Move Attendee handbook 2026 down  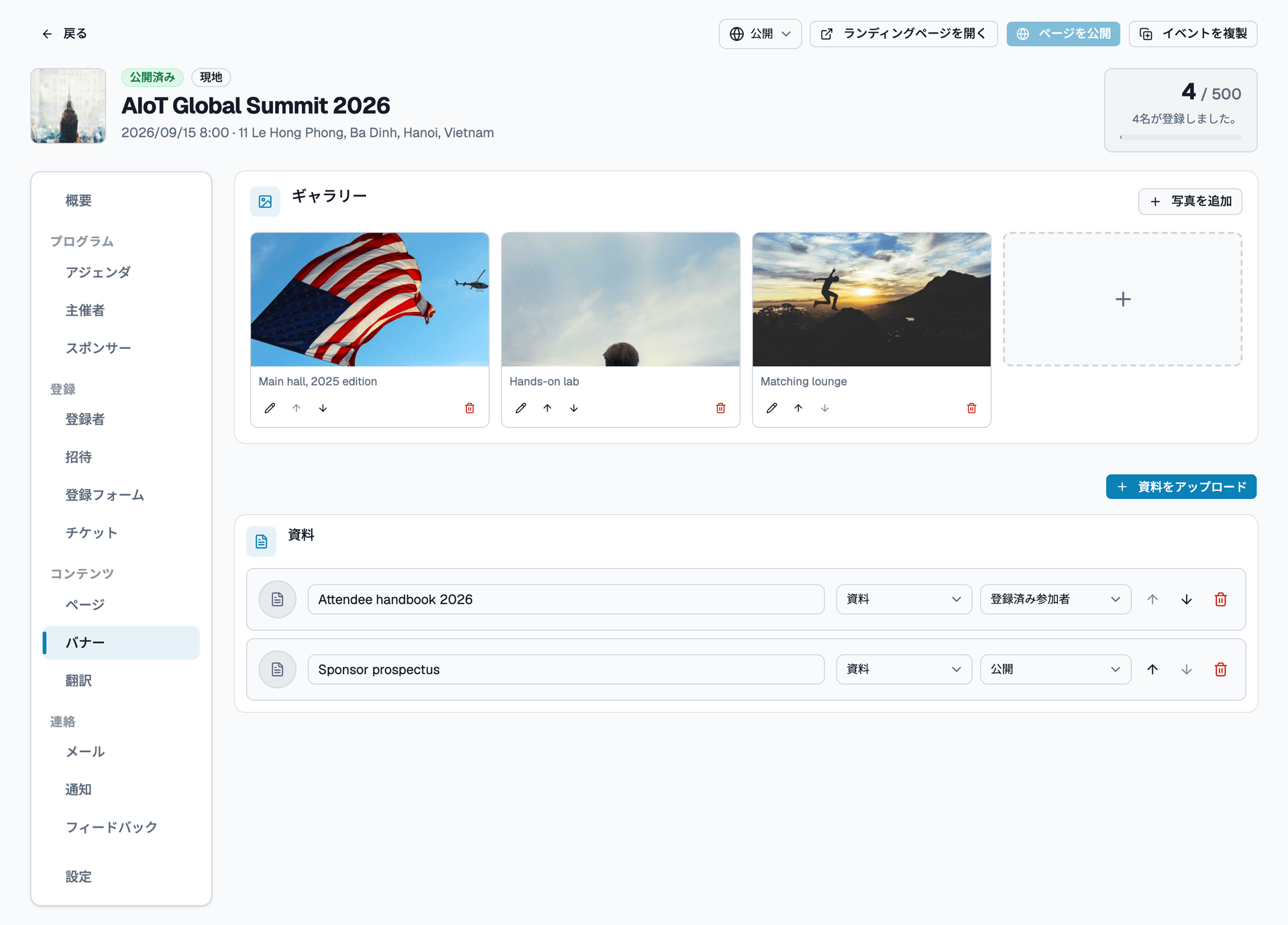tap(1187, 599)
